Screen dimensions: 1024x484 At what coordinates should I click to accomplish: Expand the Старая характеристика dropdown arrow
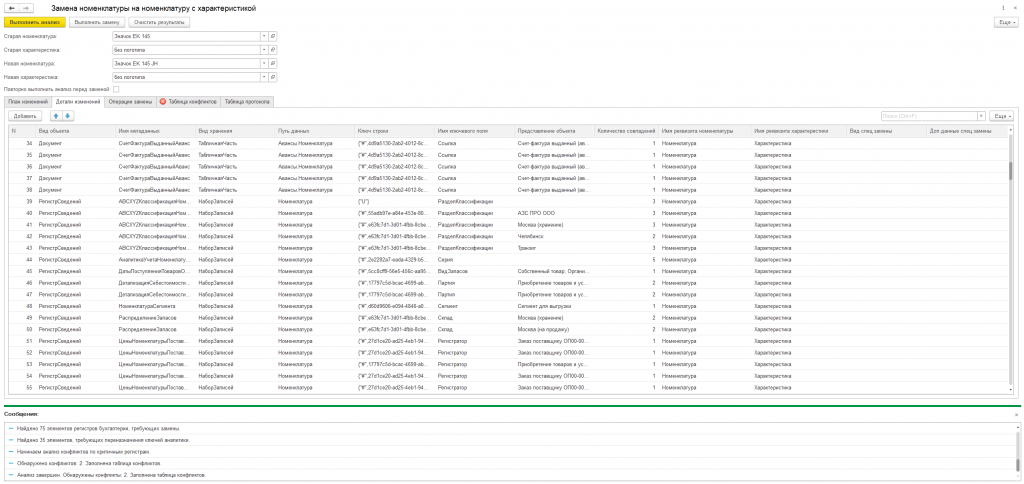pyautogui.click(x=264, y=50)
